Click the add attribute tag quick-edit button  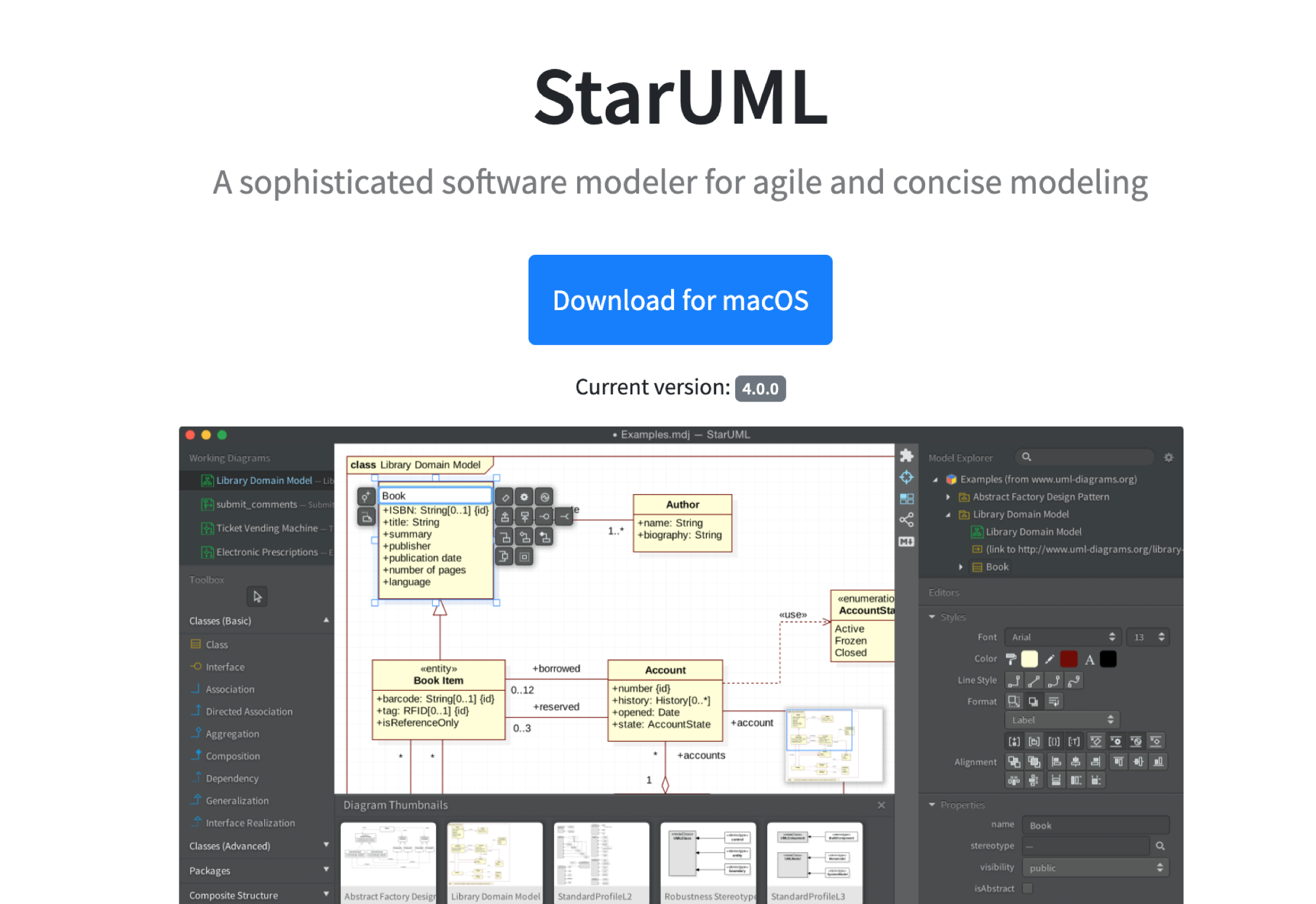(x=504, y=497)
